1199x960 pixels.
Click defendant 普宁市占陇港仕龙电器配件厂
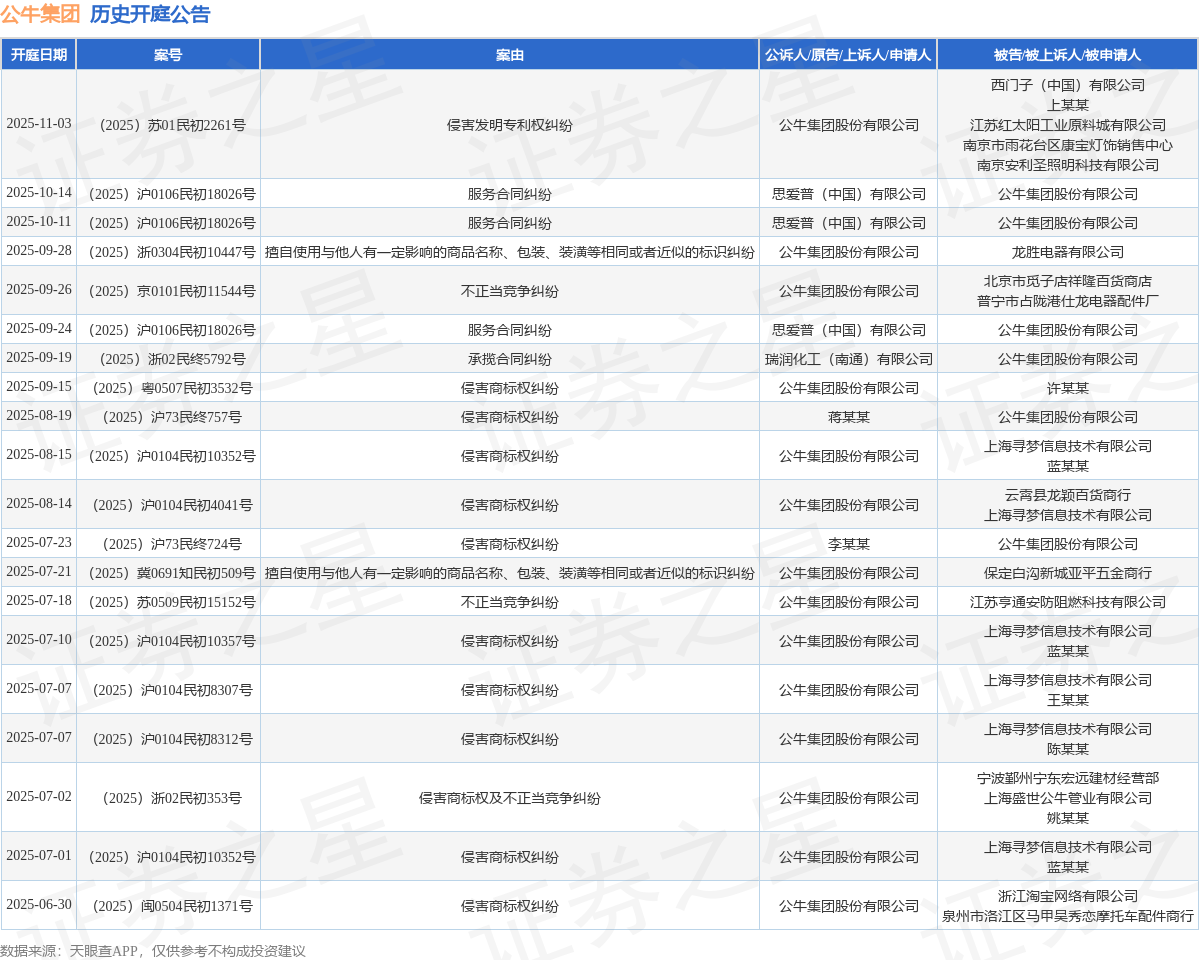(1067, 301)
